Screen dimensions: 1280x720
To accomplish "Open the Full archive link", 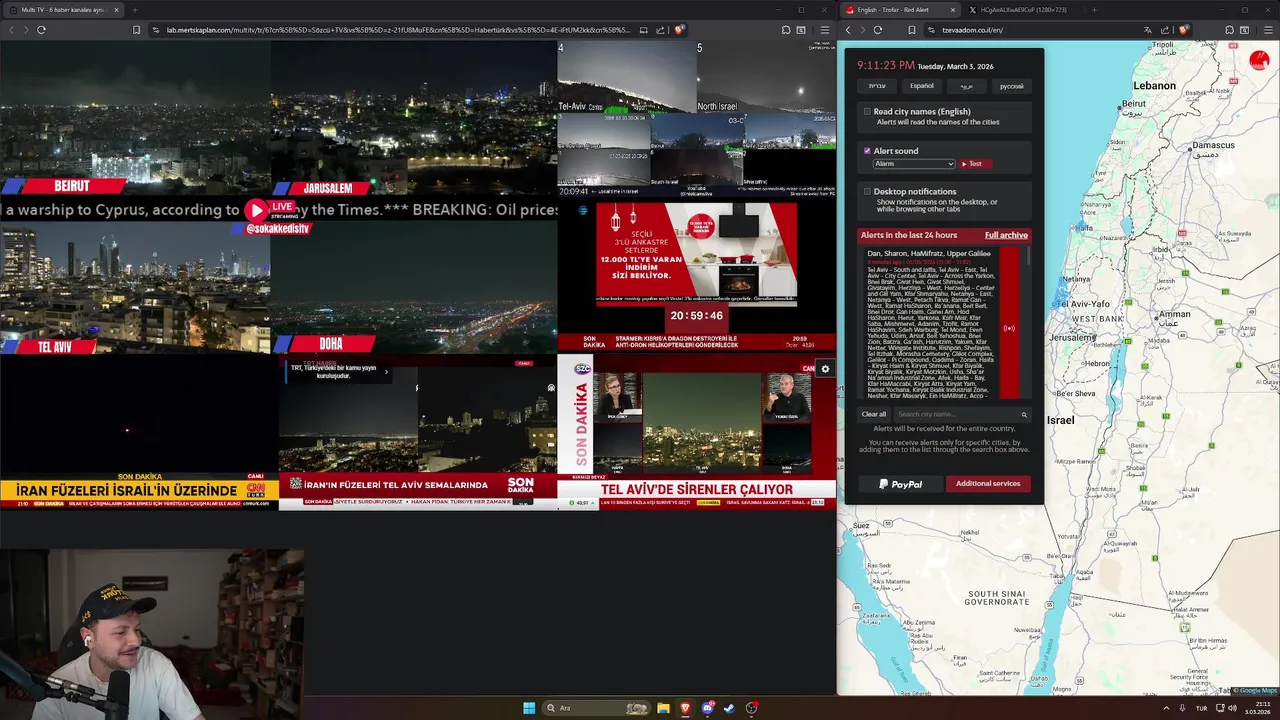I will [1006, 235].
